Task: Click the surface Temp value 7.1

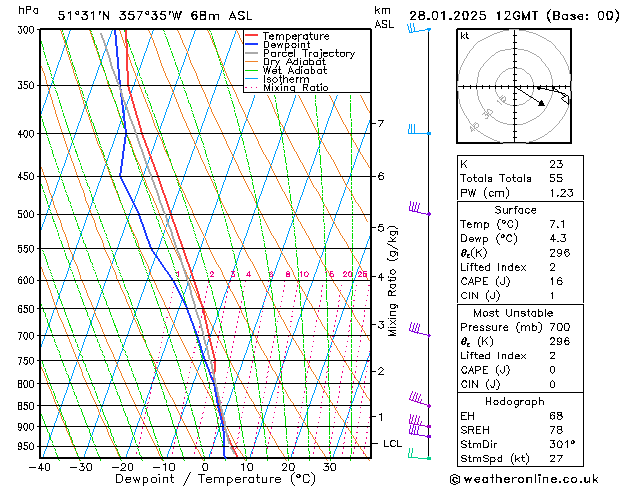Action: pyautogui.click(x=558, y=224)
